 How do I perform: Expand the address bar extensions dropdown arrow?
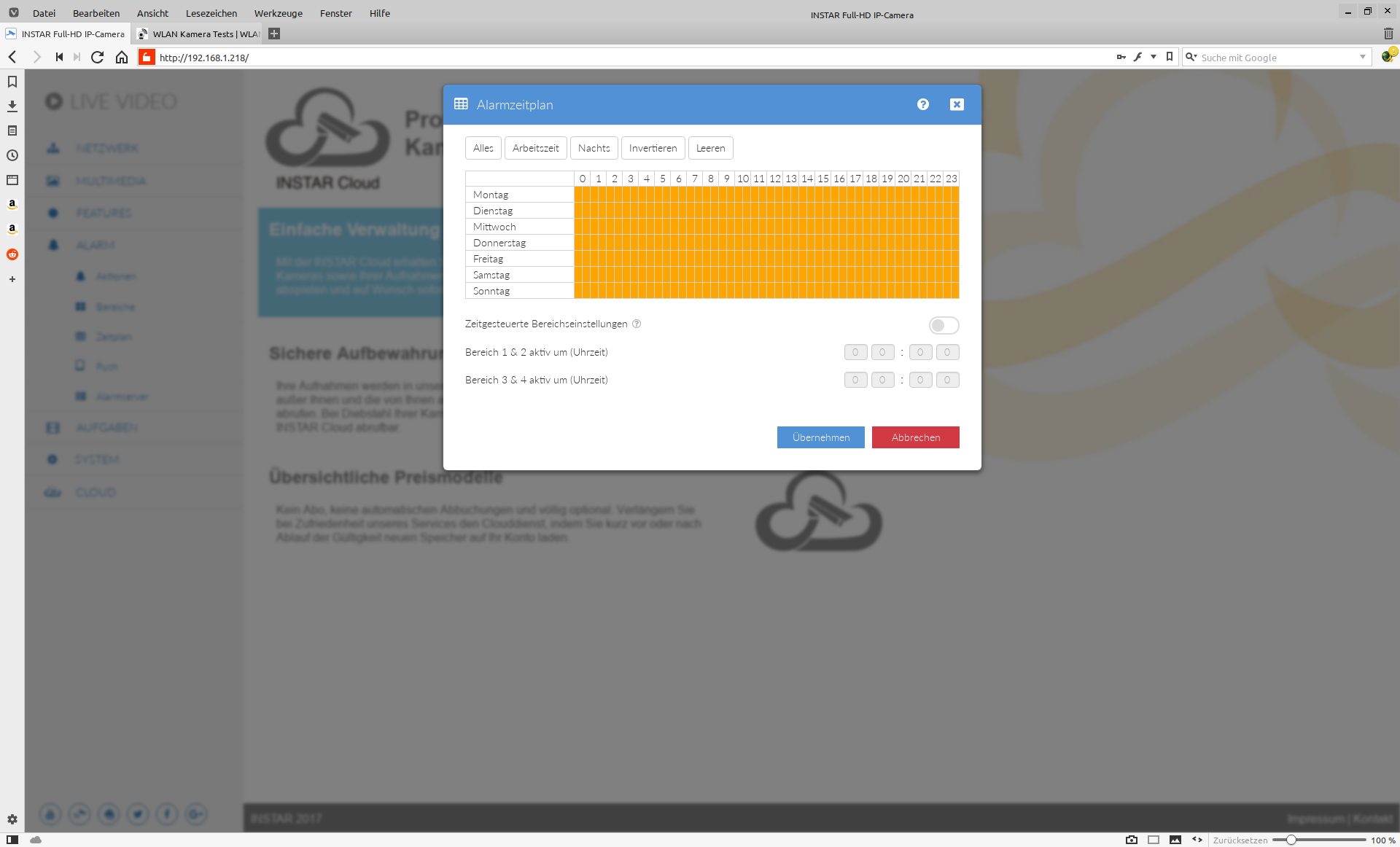pos(1154,57)
